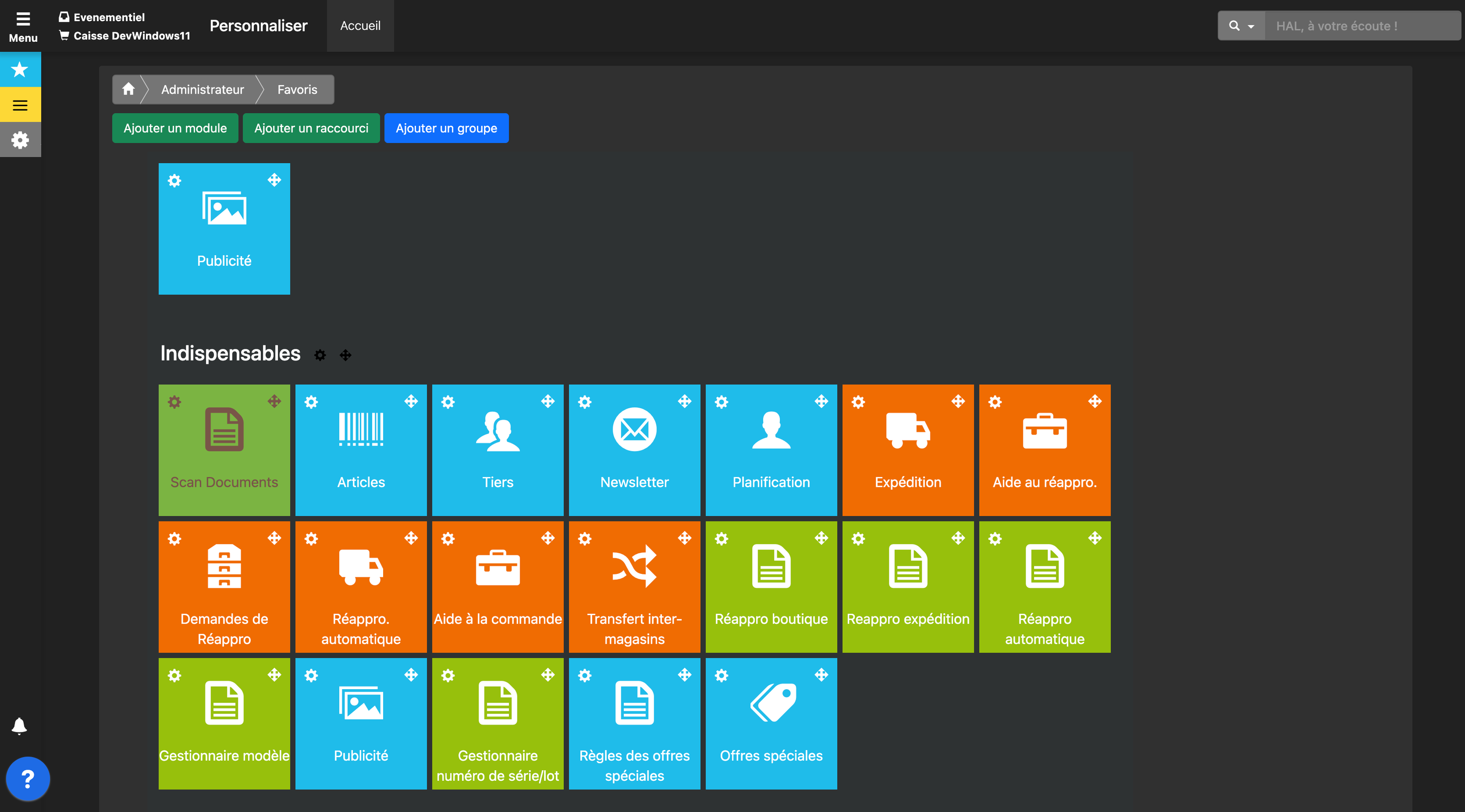This screenshot has height=812, width=1465.
Task: Click Indispensables group move handle
Action: click(x=345, y=355)
